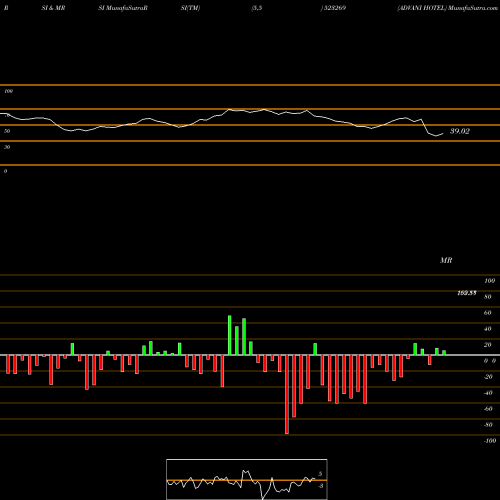Click the SI & MR header text
This screenshot has width=500, height=500.
53,8
